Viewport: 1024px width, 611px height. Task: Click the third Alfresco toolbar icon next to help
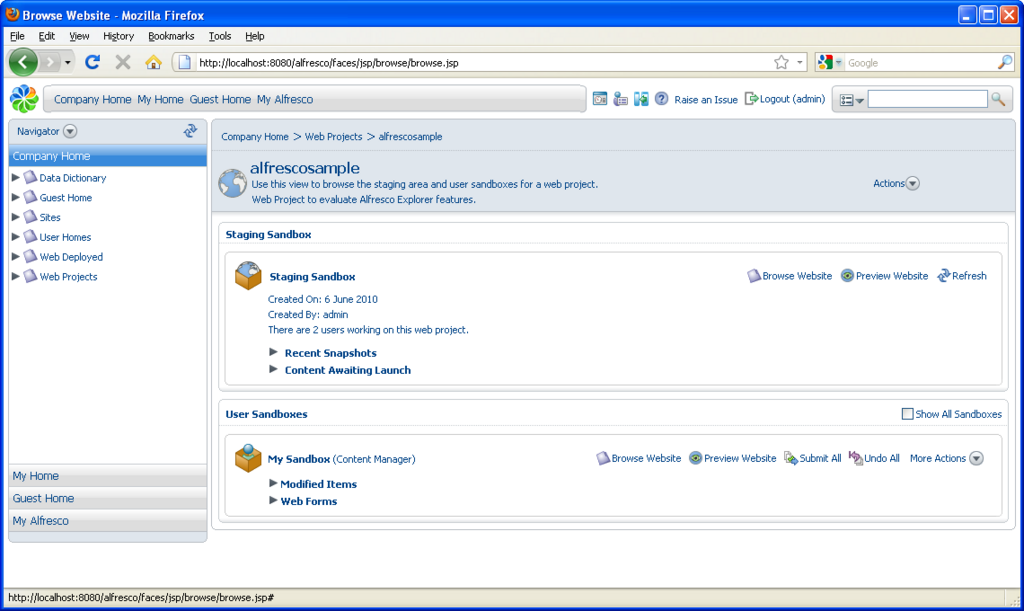(641, 99)
